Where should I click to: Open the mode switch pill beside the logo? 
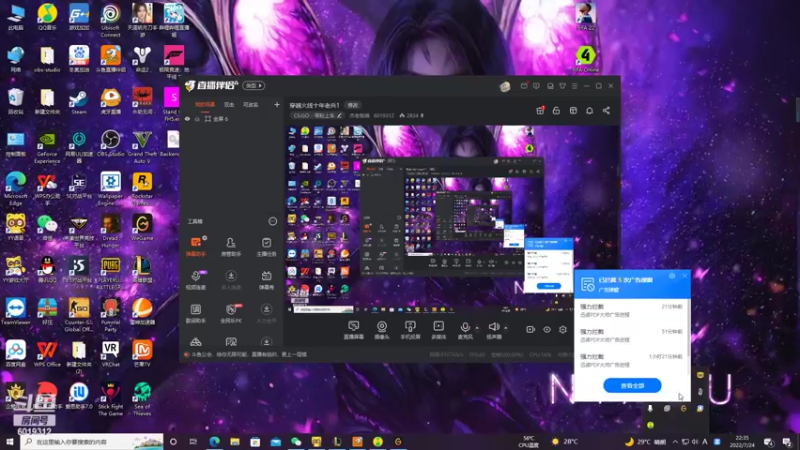254,86
